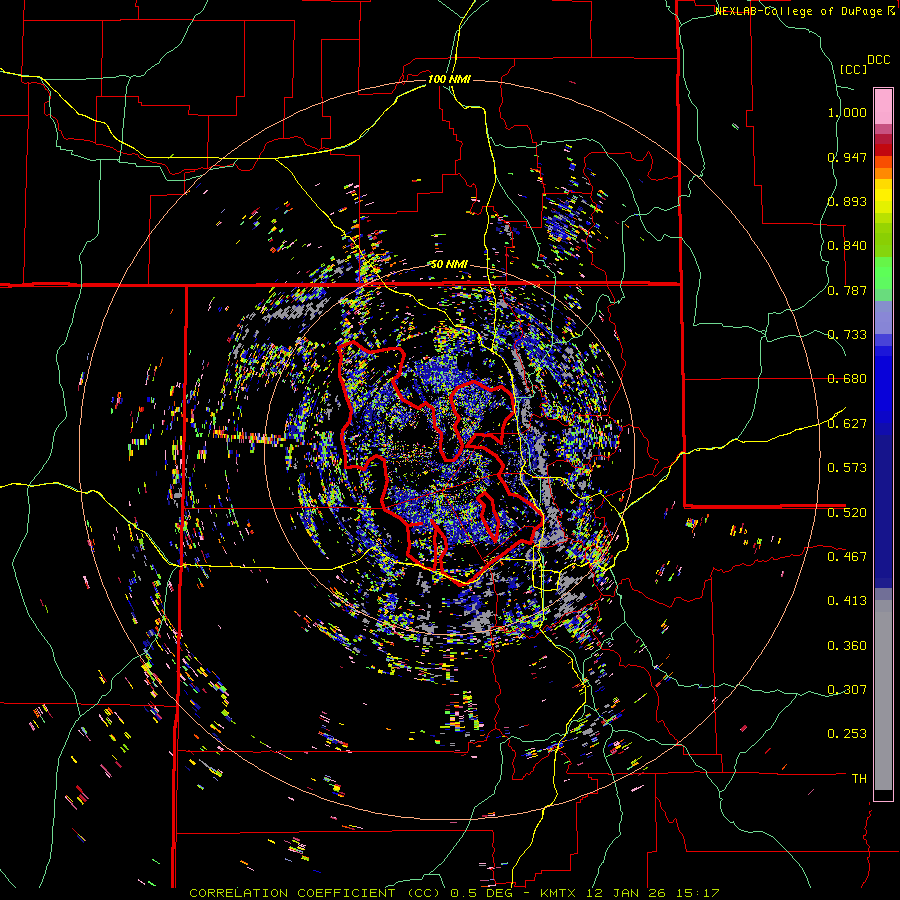Click the 0.520 color scale value

[x=847, y=513]
